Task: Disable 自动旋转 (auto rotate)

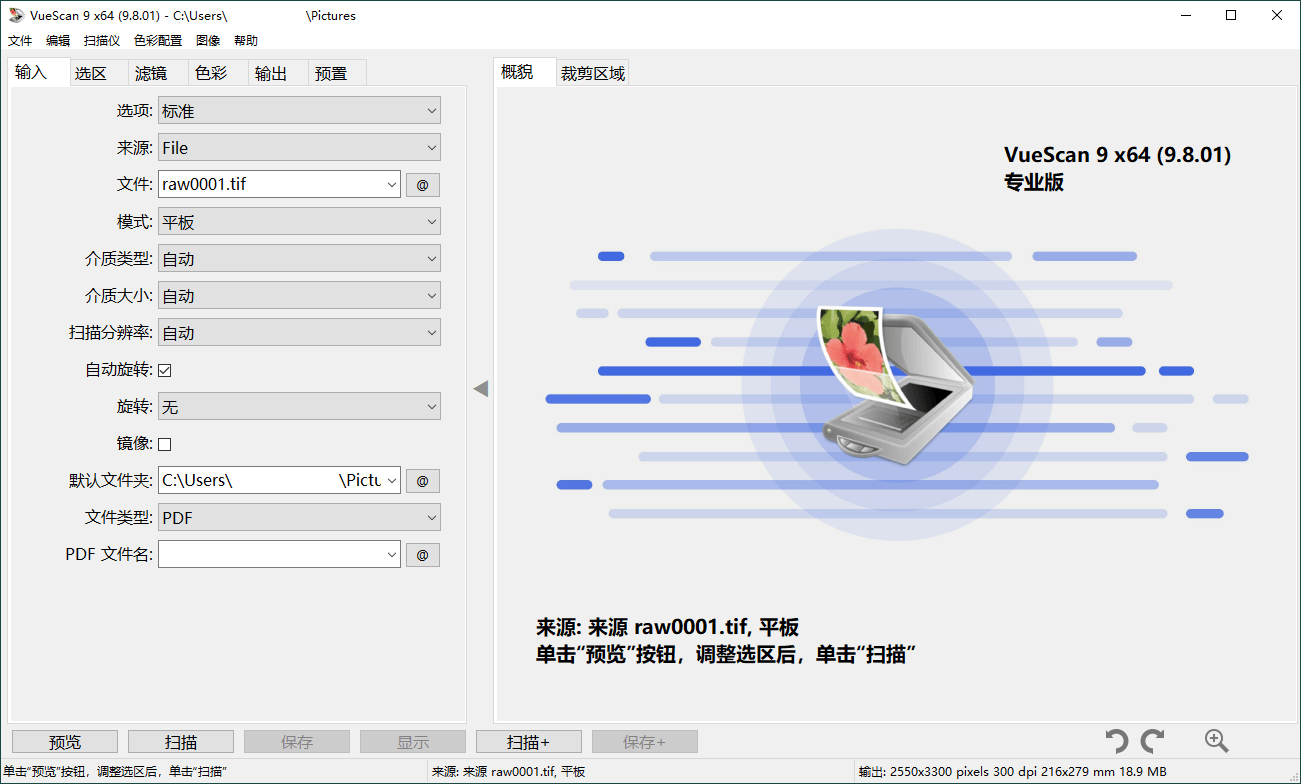Action: pyautogui.click(x=163, y=369)
